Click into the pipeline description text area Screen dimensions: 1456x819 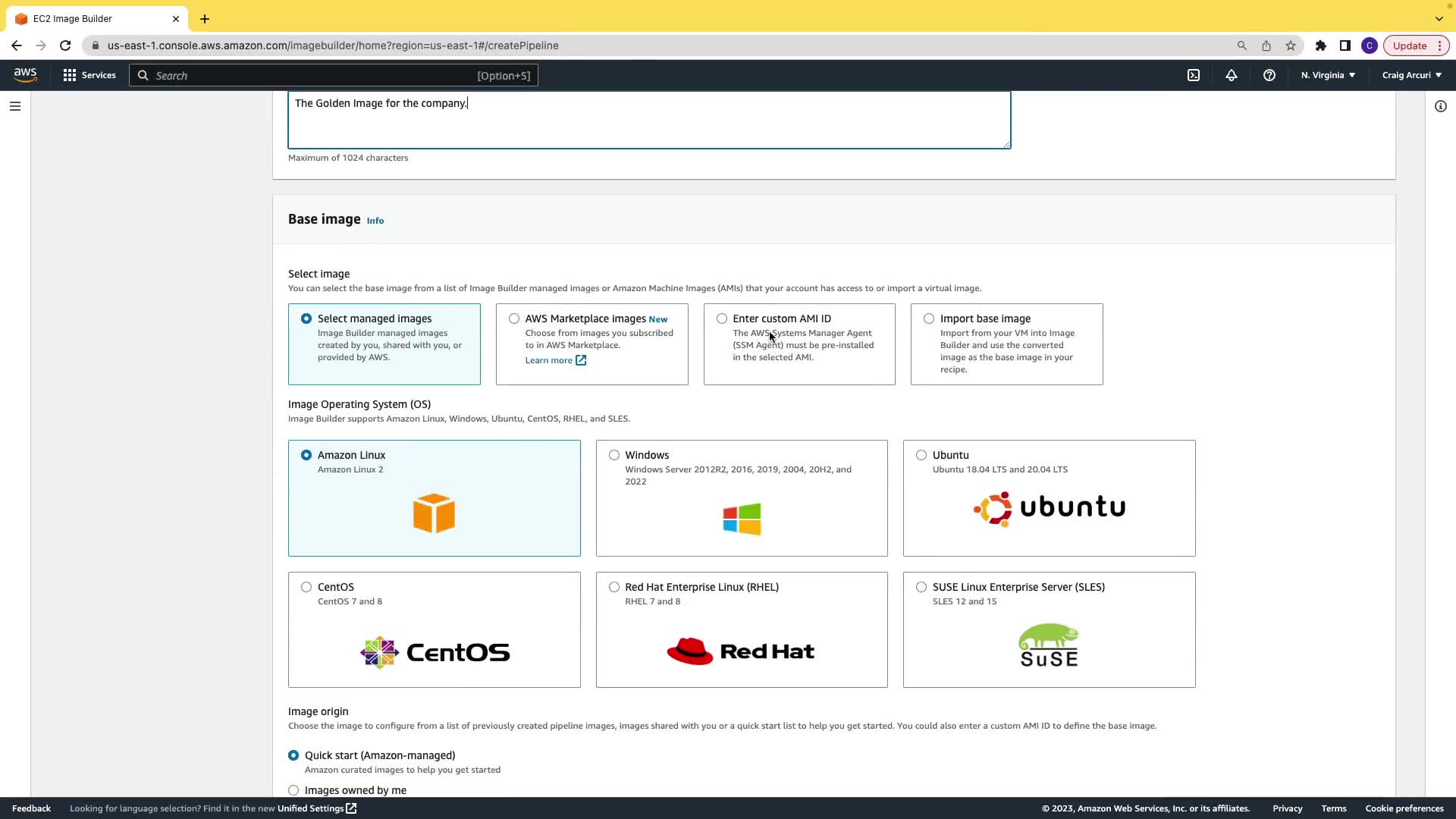coord(648,121)
